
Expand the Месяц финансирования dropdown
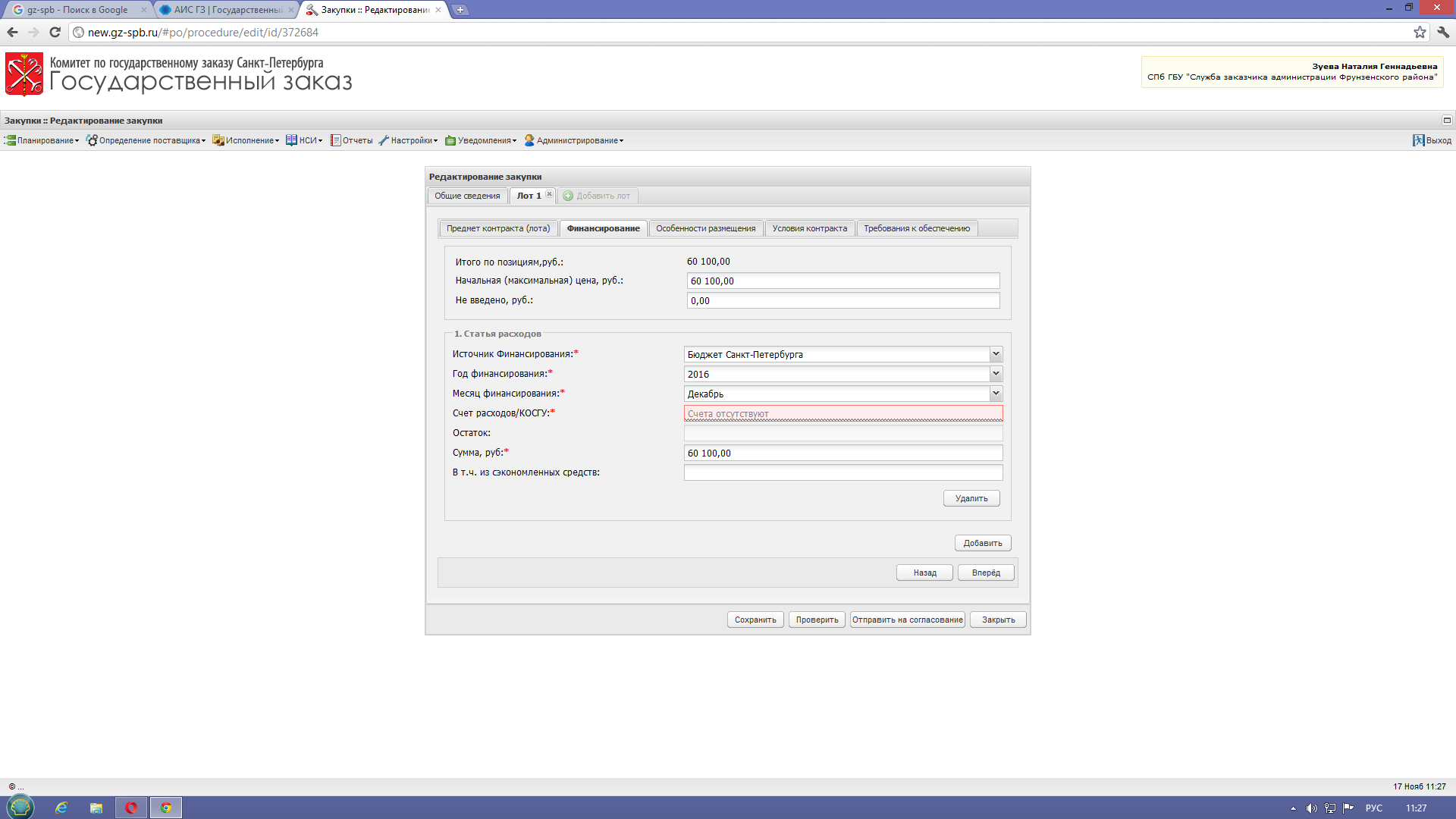[x=996, y=394]
